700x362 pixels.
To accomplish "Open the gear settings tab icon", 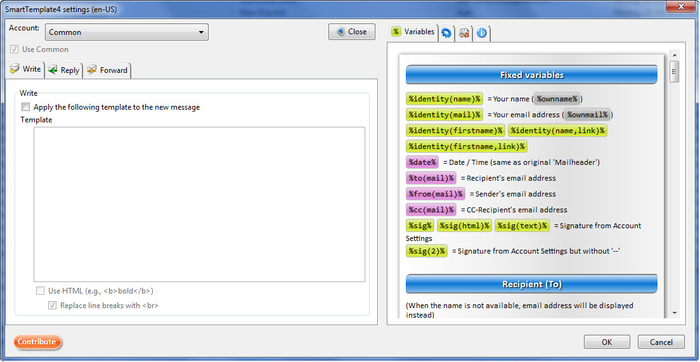I will tap(446, 33).
